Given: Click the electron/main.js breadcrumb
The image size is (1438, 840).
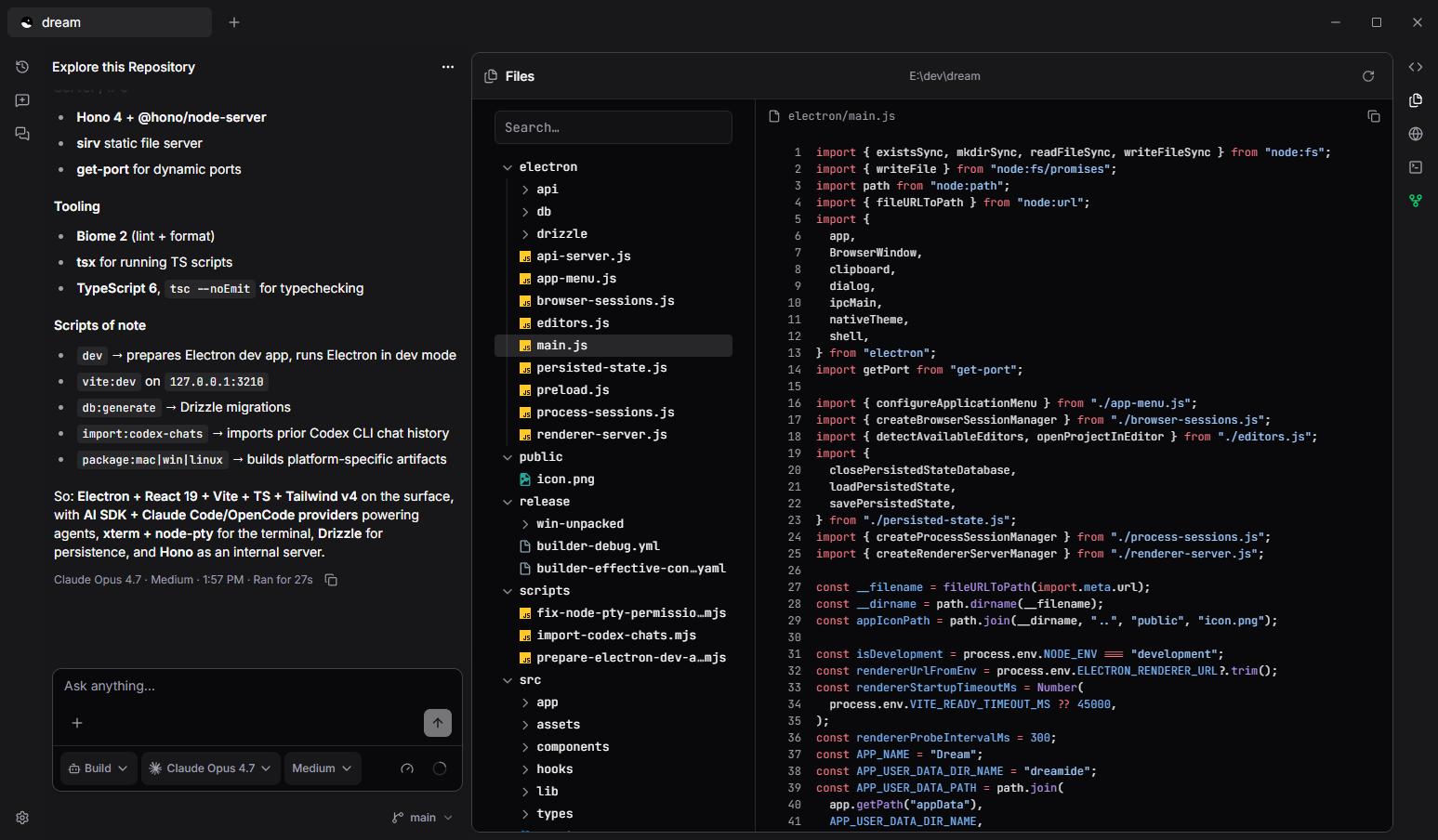Looking at the screenshot, I should pyautogui.click(x=841, y=116).
